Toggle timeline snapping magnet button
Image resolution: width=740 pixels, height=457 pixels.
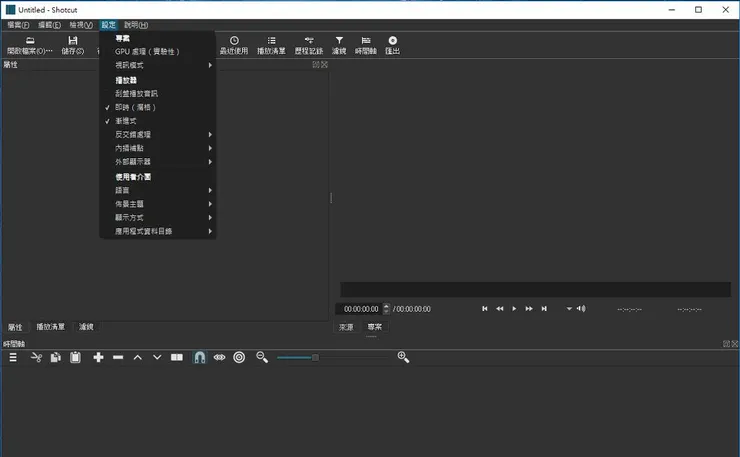click(200, 357)
